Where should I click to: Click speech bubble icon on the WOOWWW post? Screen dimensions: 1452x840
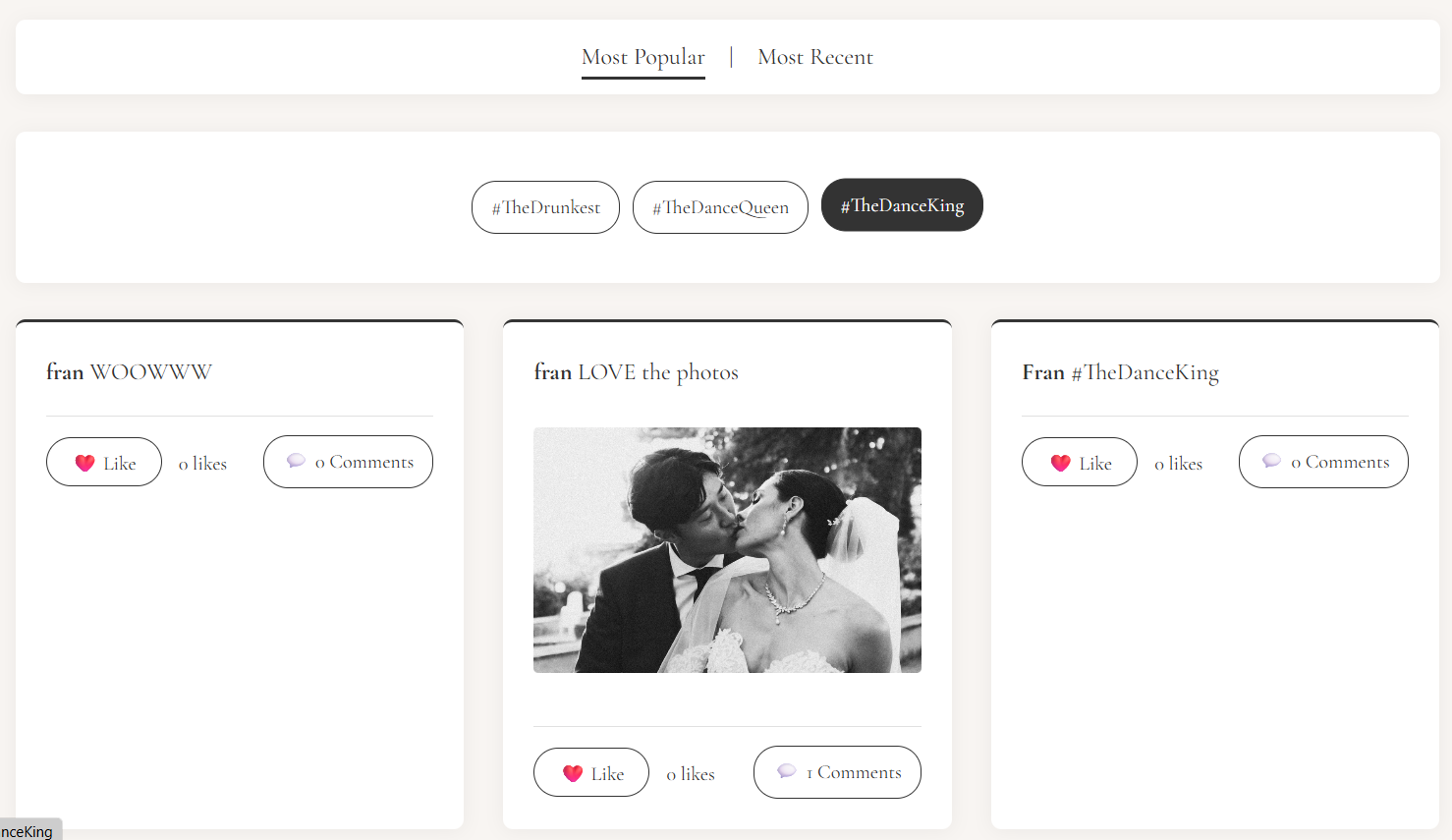tap(296, 461)
